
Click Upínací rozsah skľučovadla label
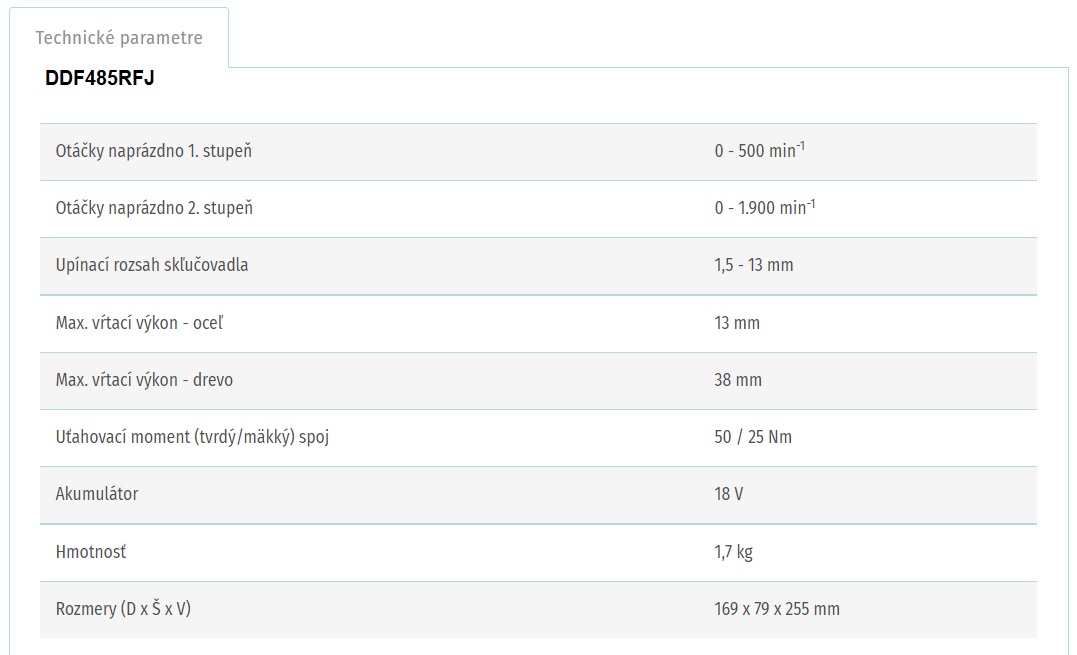pos(152,265)
